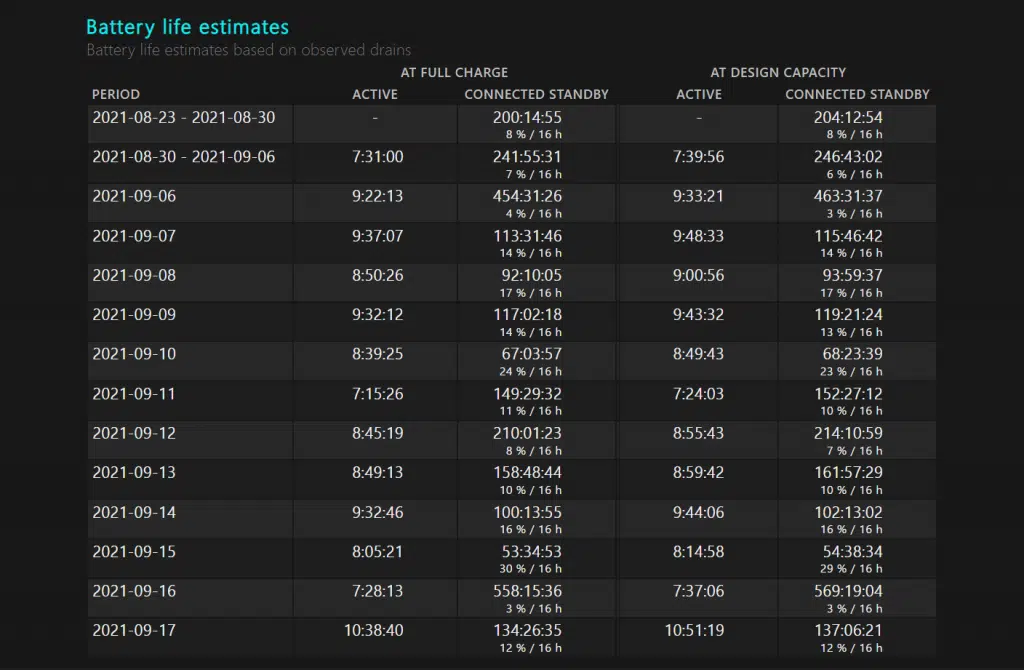Click the 23 % / 16 h drain rate
1024x670 pixels.
coord(851,372)
